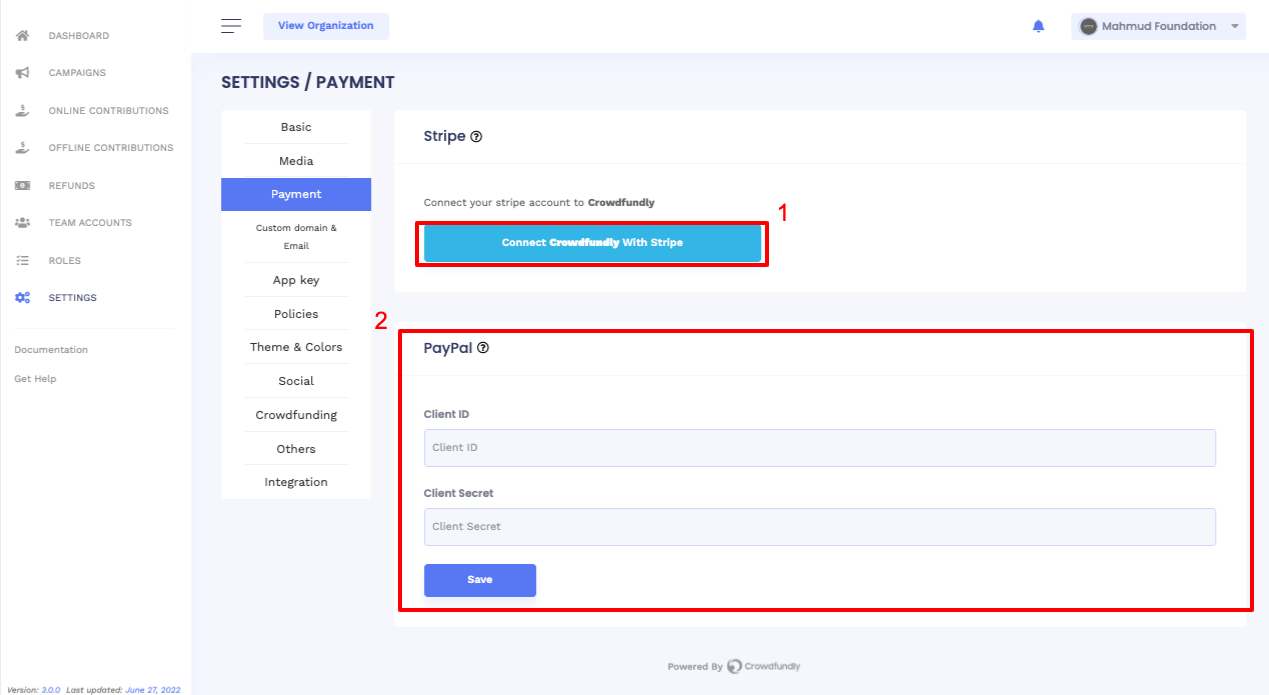This screenshot has width=1269, height=695.
Task: Click the Online Contributions hand icon
Action: coord(22,111)
